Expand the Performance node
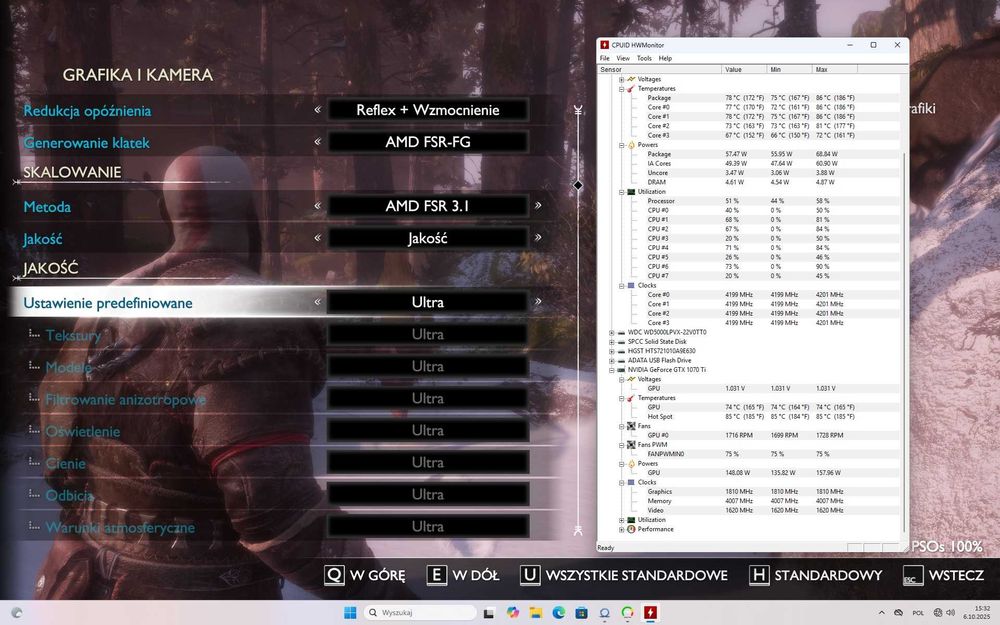Screen dimensions: 1000x625 coord(621,529)
